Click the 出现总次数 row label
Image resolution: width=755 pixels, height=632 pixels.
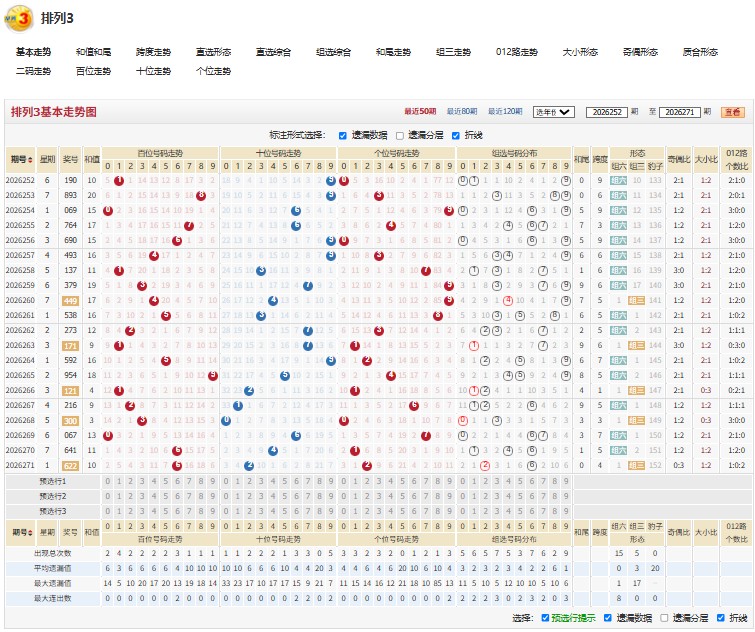click(52, 554)
